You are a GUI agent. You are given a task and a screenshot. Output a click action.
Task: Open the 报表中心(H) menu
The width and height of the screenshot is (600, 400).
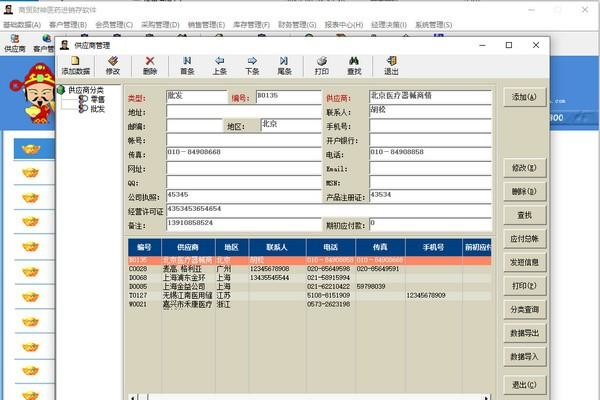[343, 25]
